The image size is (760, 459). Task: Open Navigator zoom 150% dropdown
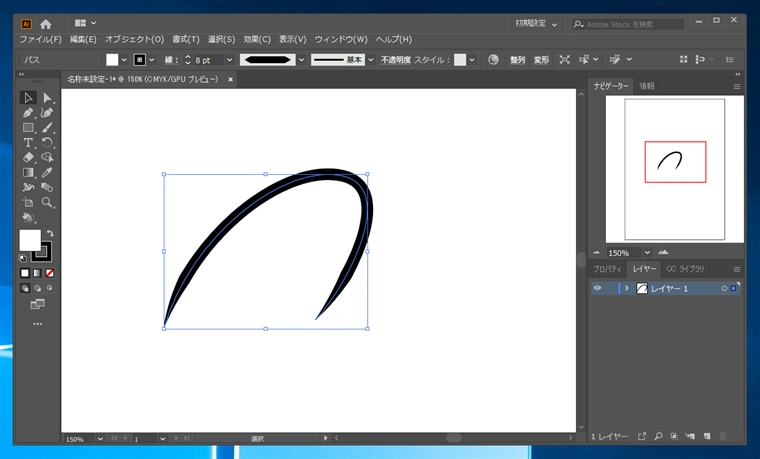click(x=647, y=253)
